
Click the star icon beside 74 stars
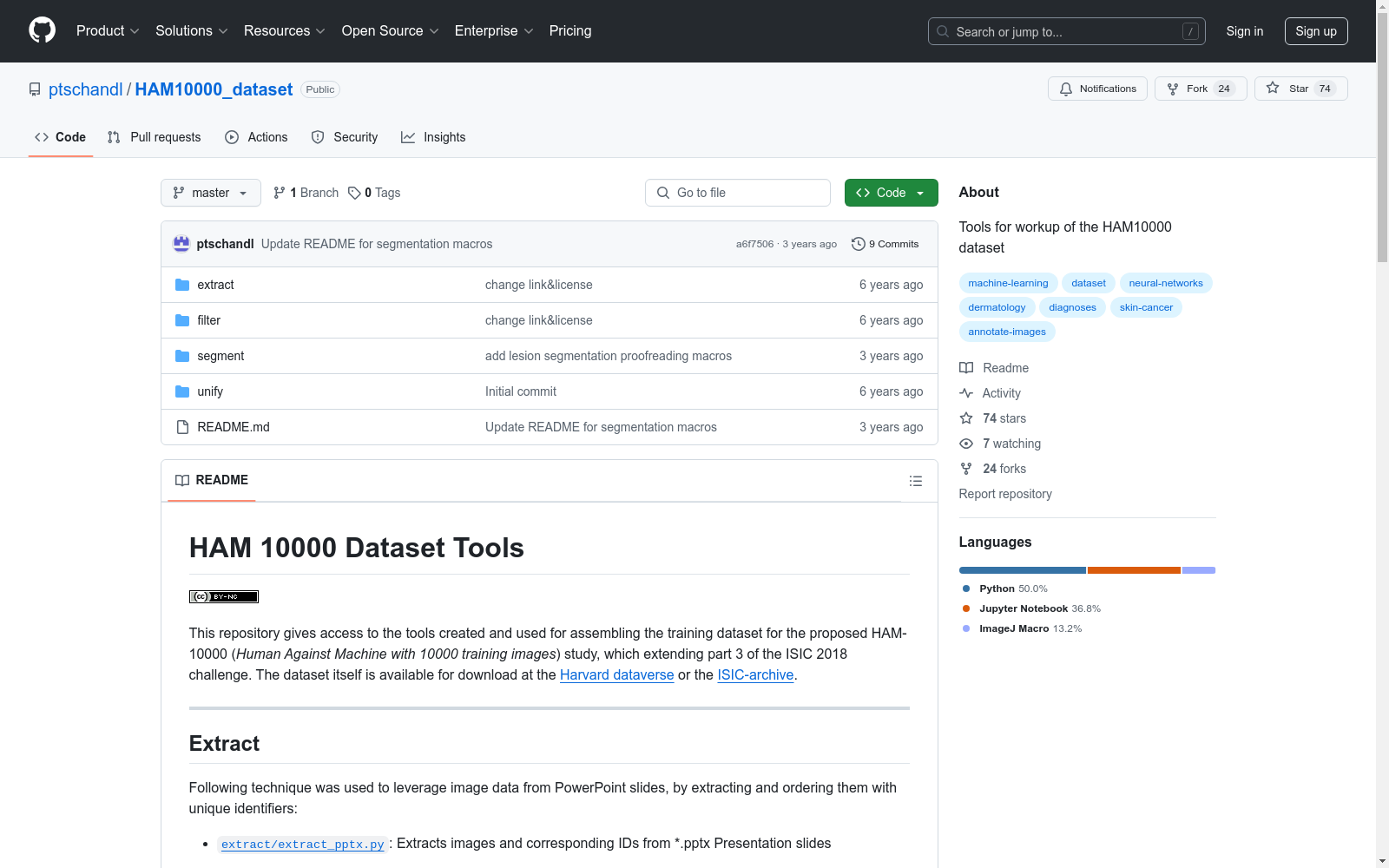coord(966,418)
